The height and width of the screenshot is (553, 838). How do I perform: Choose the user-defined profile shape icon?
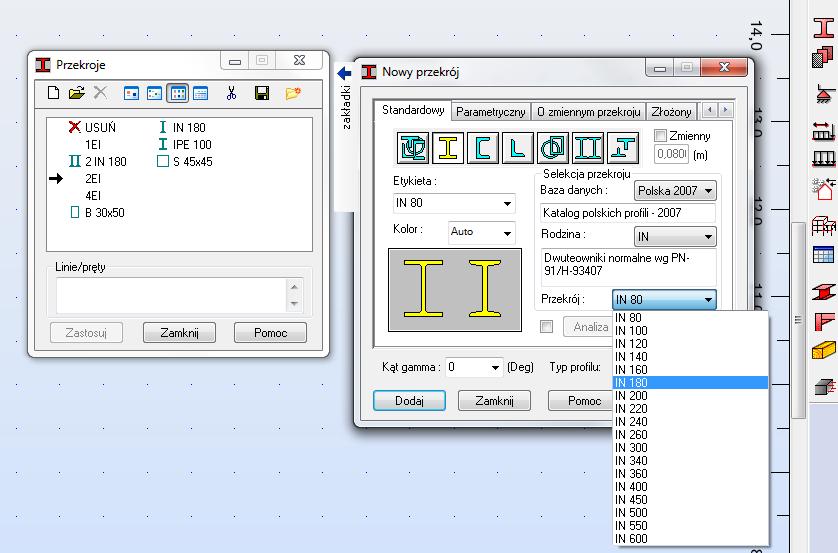click(x=413, y=147)
